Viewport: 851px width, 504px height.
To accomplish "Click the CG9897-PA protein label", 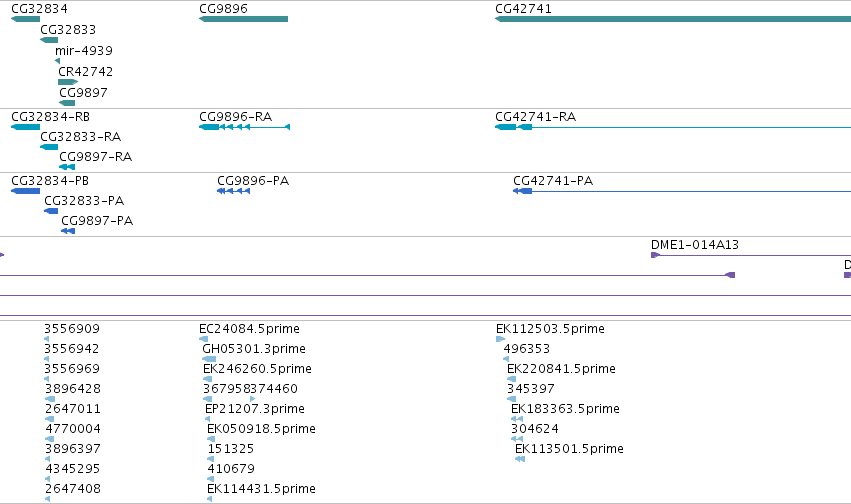I will (97, 221).
